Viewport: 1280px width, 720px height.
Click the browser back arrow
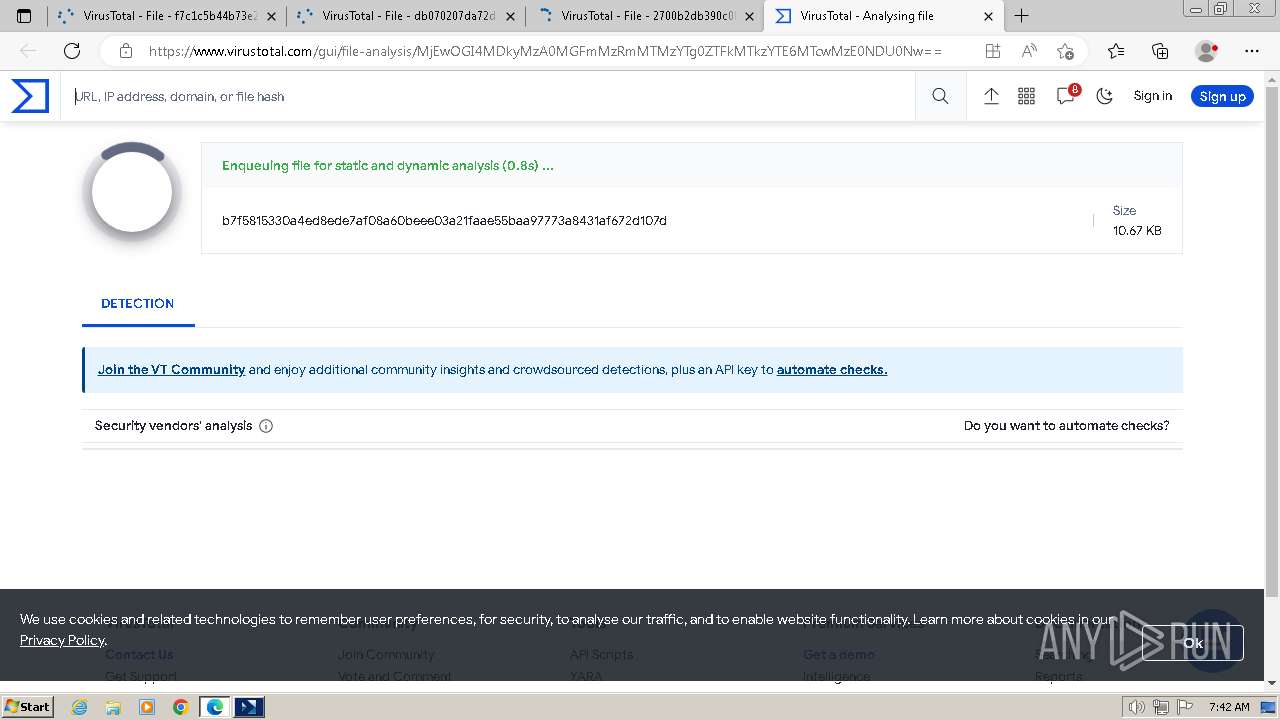28,51
